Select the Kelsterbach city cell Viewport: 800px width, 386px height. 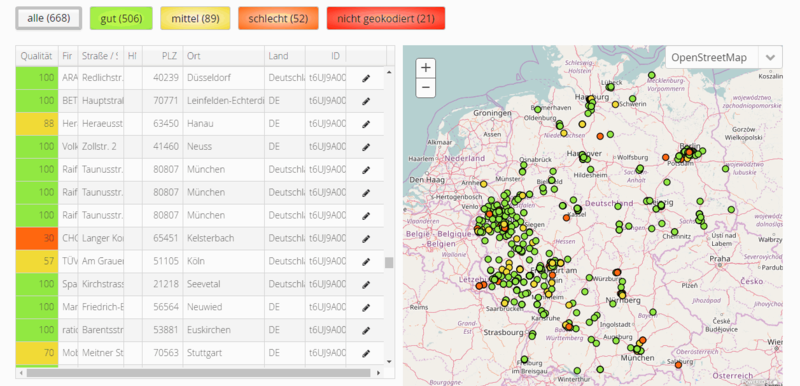coord(224,238)
